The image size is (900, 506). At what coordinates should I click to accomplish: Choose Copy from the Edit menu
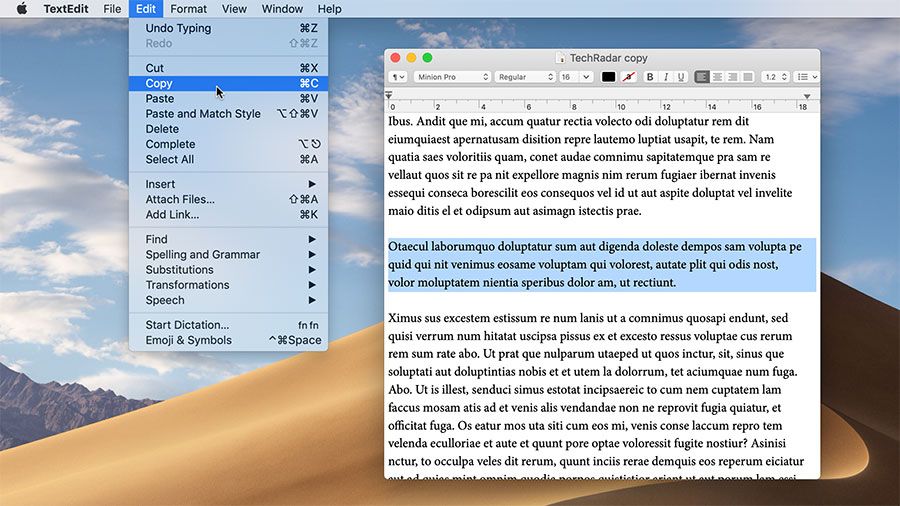tap(228, 83)
